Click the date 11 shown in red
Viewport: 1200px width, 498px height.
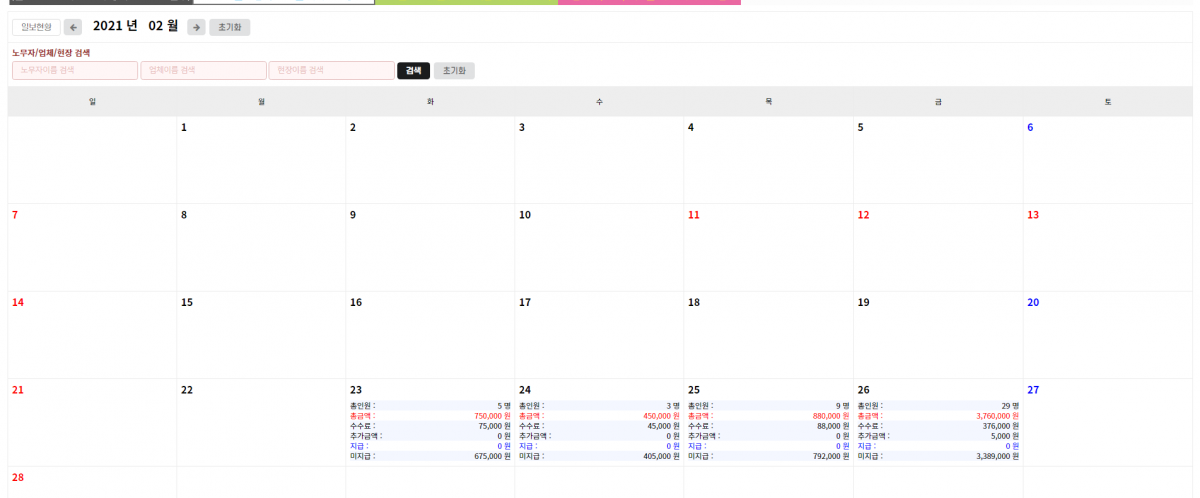(x=694, y=215)
